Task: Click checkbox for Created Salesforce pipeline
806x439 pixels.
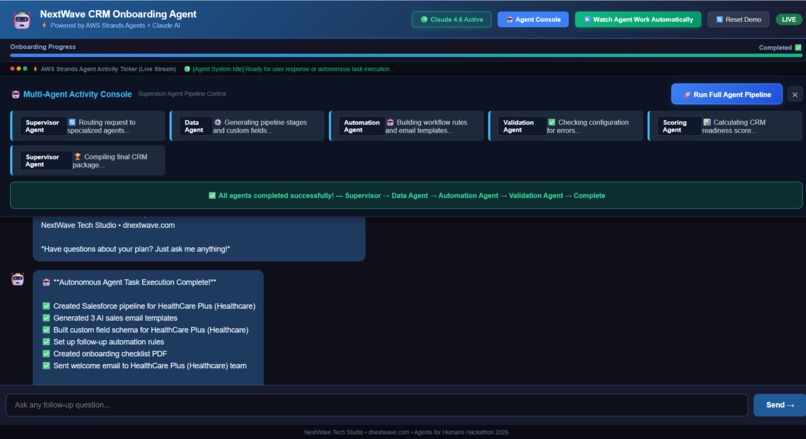Action: pos(46,306)
